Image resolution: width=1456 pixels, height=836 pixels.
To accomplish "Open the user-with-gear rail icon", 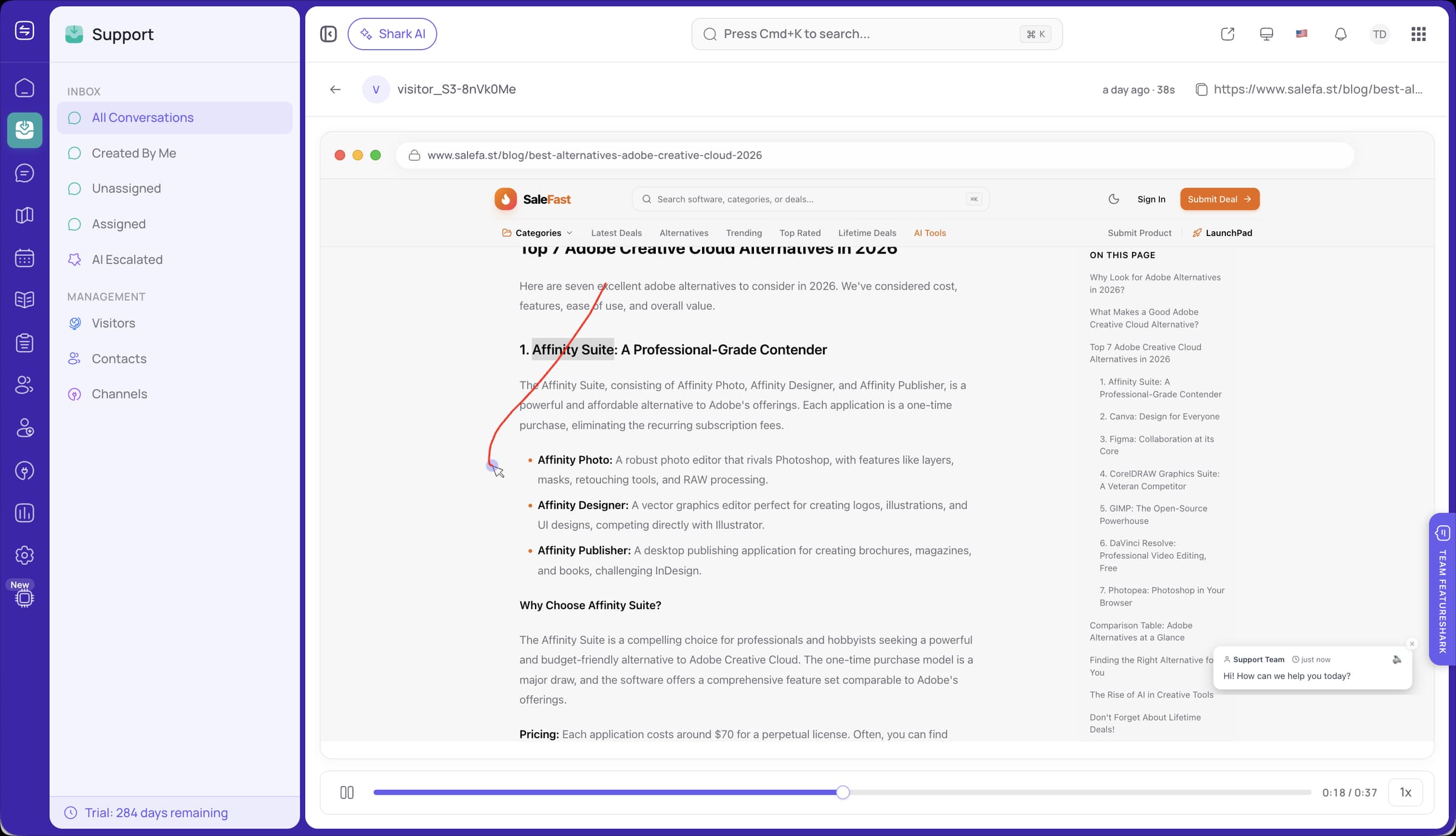I will point(24,428).
